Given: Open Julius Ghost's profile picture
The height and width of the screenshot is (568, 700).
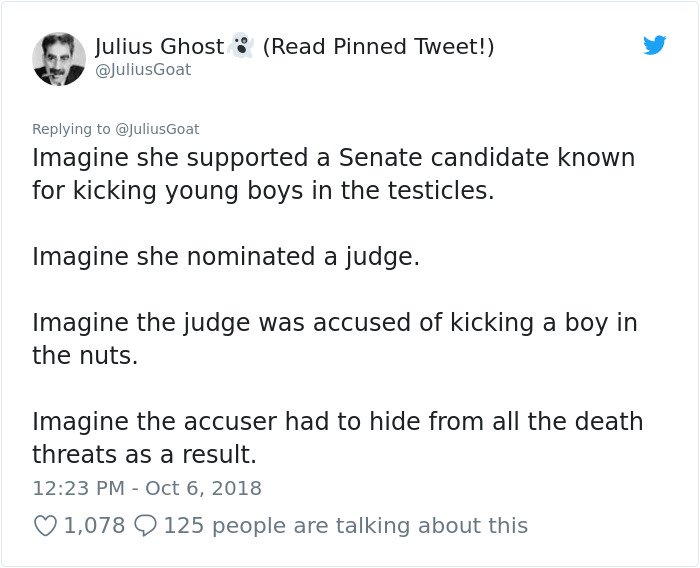Looking at the screenshot, I should point(59,58).
